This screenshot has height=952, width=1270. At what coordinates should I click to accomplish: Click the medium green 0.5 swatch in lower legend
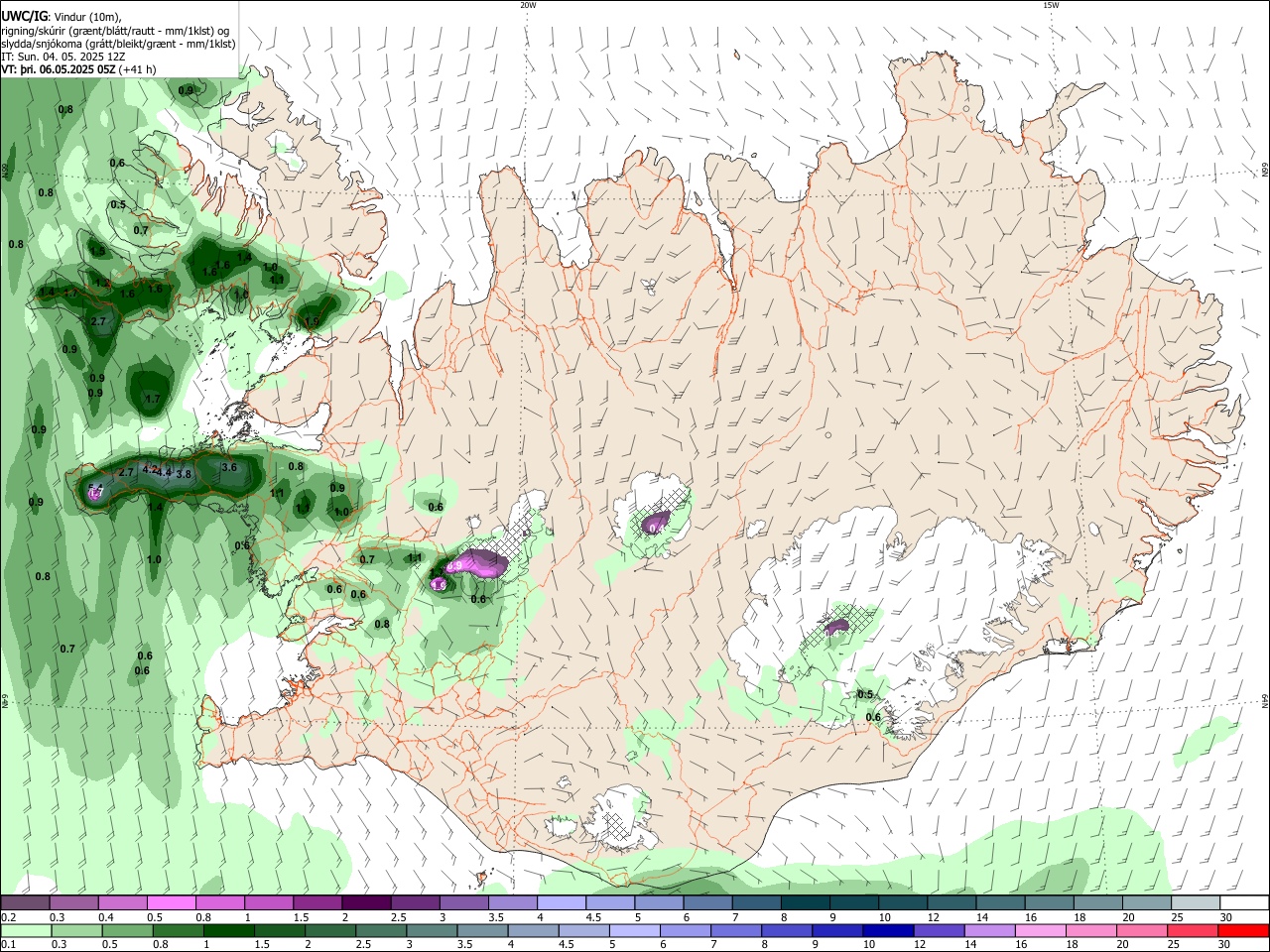(x=128, y=930)
